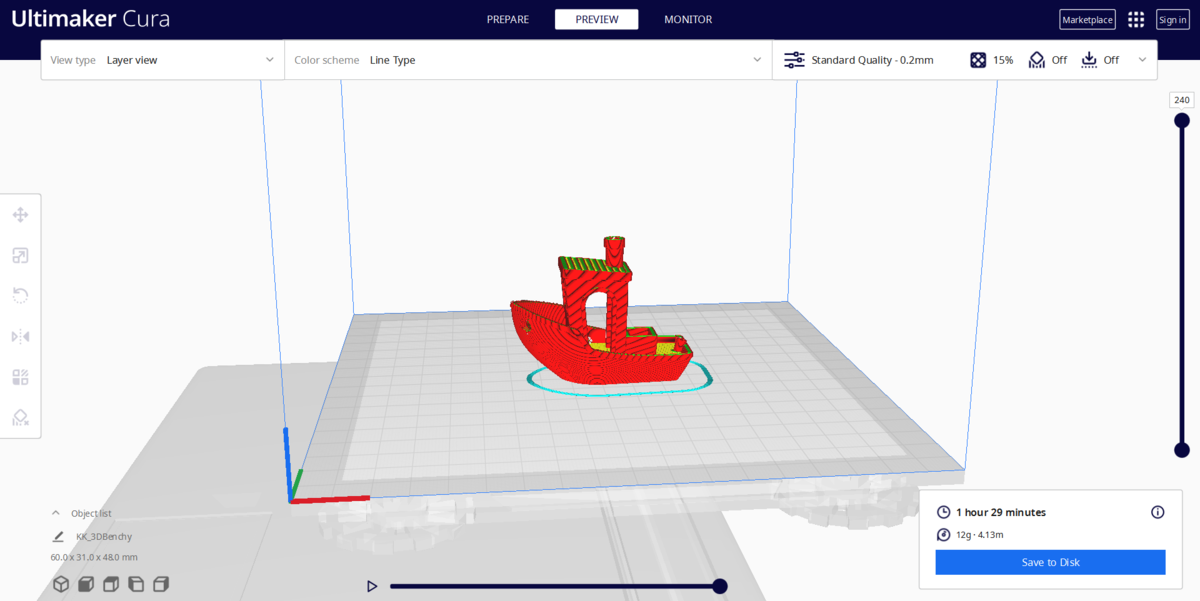The image size is (1200, 601).
Task: Switch to left side view cube icon
Action: tap(136, 584)
